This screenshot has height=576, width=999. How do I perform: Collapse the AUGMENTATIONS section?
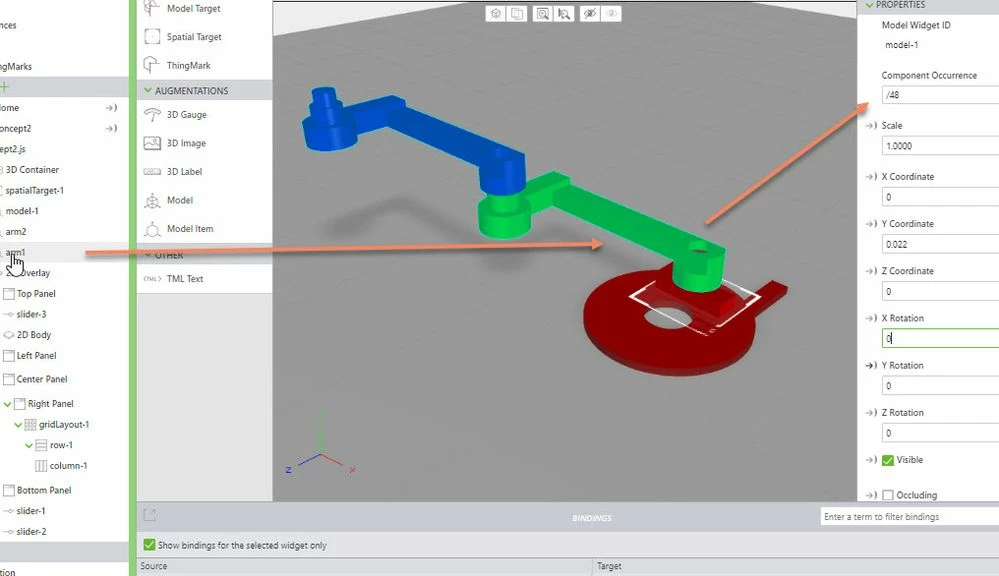pyautogui.click(x=148, y=90)
